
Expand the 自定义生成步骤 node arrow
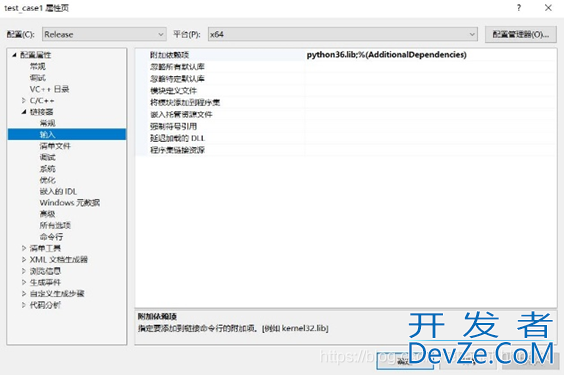click(x=24, y=294)
